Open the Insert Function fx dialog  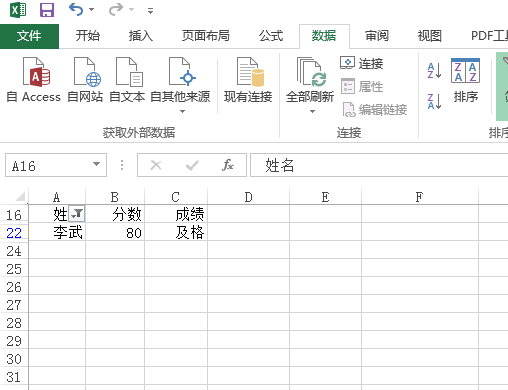click(228, 165)
